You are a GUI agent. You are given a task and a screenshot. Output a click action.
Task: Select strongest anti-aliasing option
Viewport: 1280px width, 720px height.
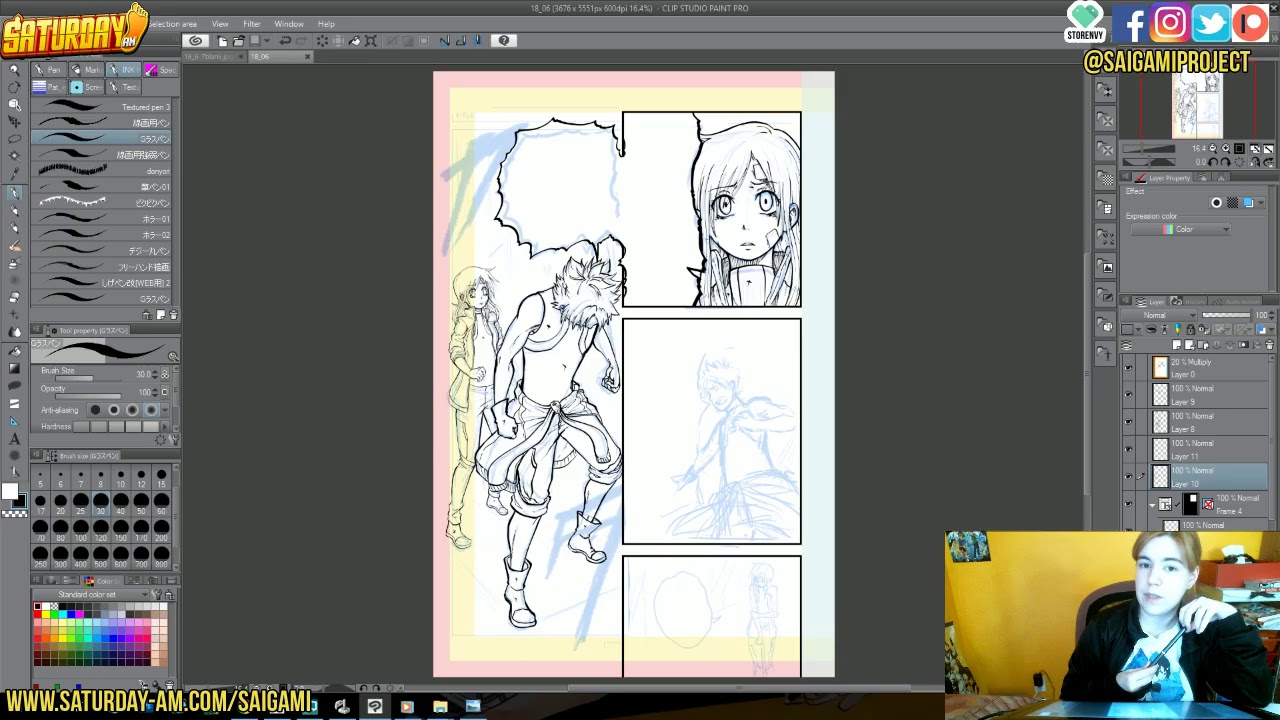[x=151, y=410]
